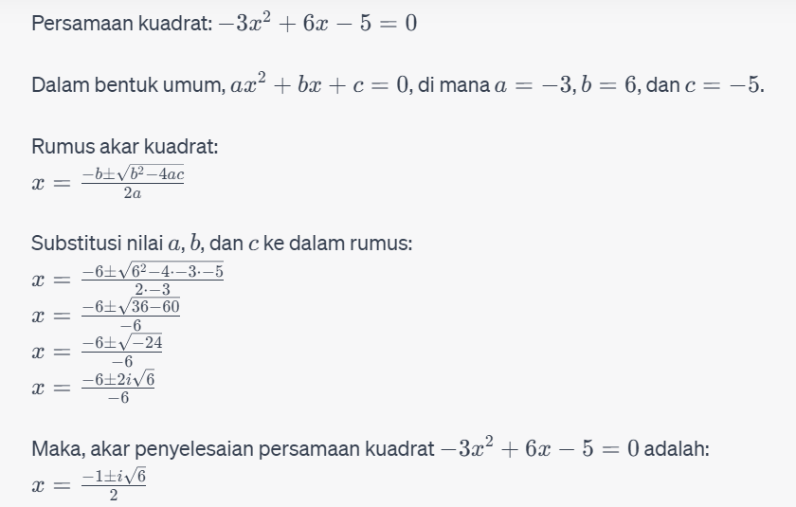Click the a = -3 coefficient value
Screen dimensions: 796x507
click(534, 85)
